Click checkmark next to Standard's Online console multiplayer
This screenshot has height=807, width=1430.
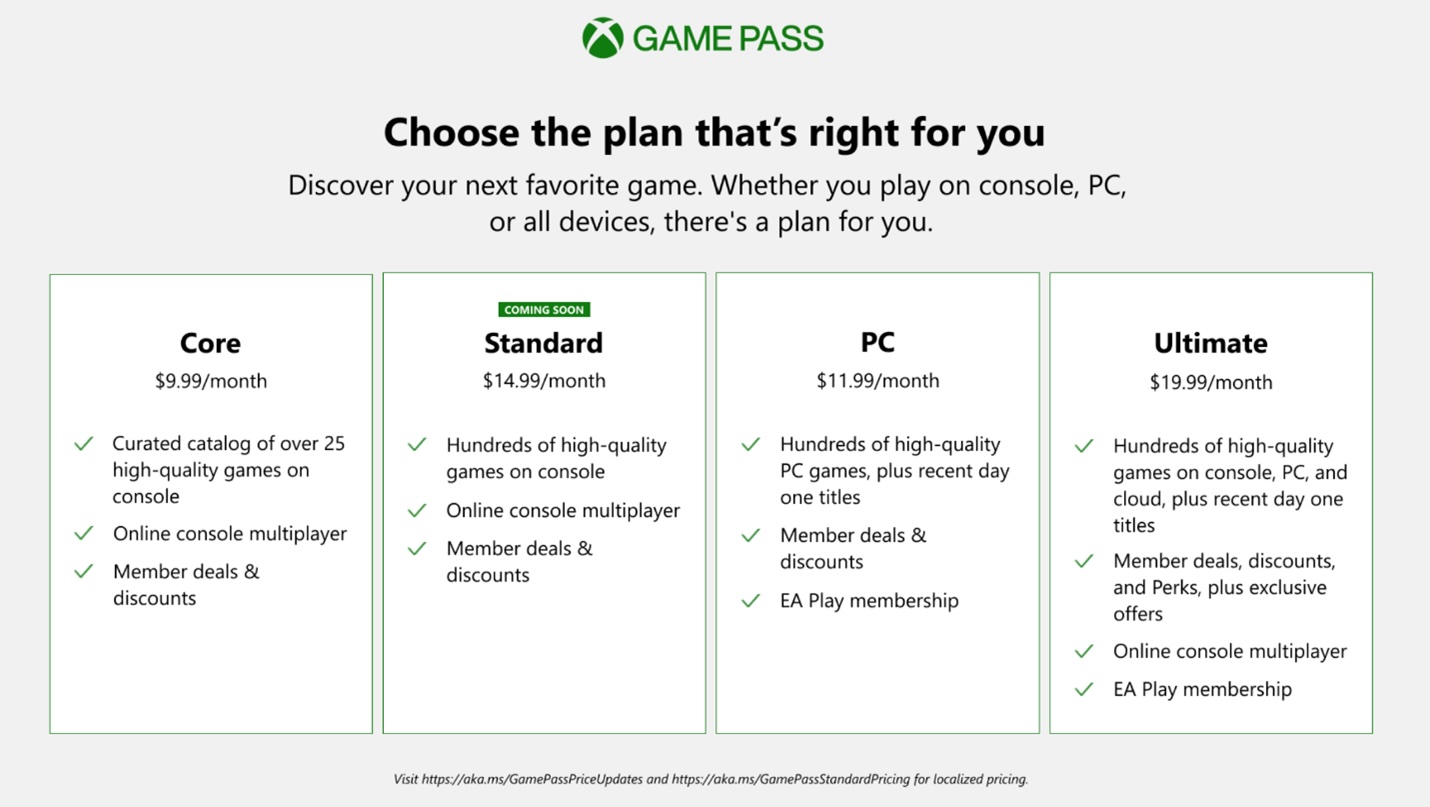(417, 510)
